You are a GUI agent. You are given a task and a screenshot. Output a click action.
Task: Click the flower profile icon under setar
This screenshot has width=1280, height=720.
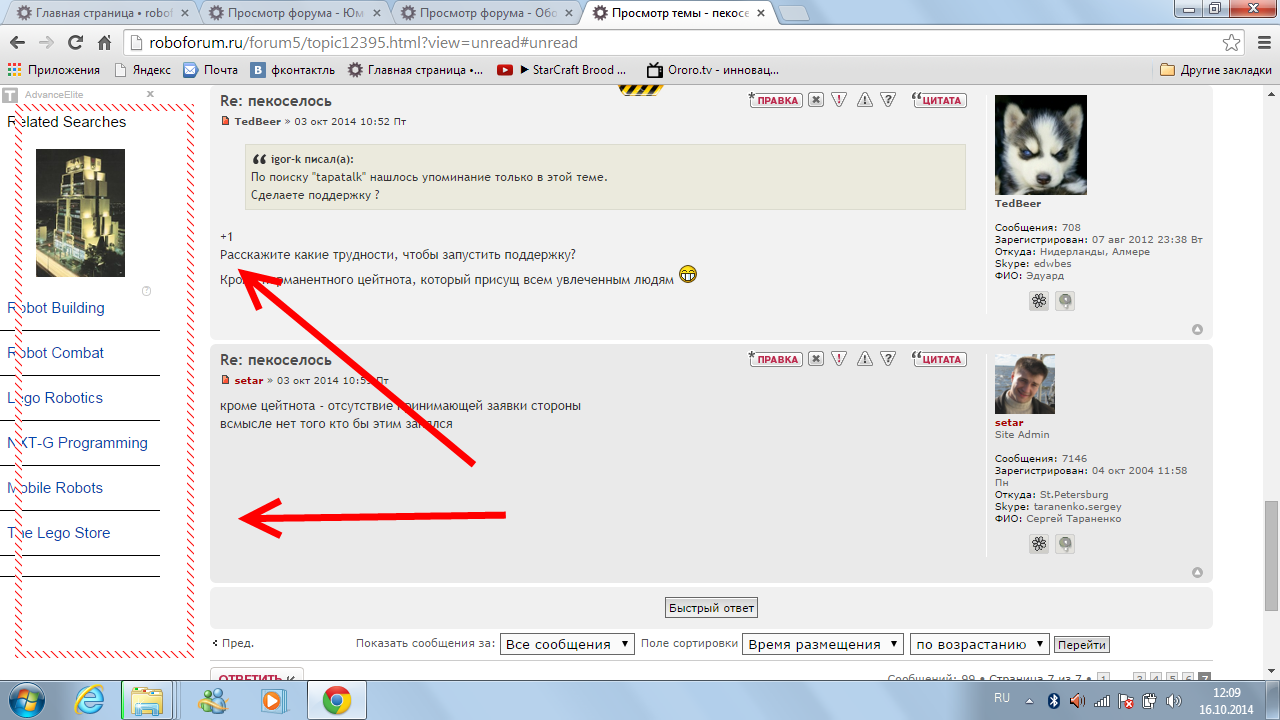point(1039,544)
